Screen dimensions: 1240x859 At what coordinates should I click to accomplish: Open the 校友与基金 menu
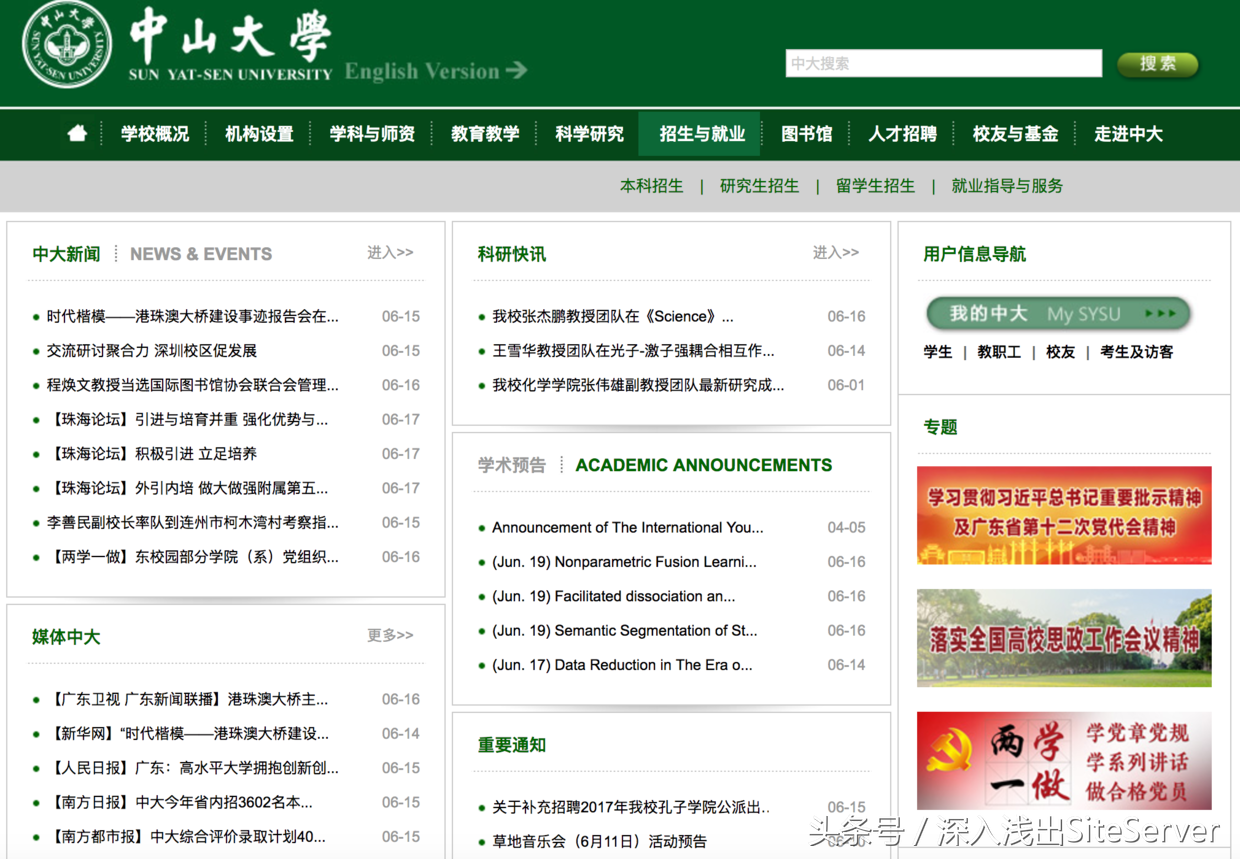(x=1015, y=134)
